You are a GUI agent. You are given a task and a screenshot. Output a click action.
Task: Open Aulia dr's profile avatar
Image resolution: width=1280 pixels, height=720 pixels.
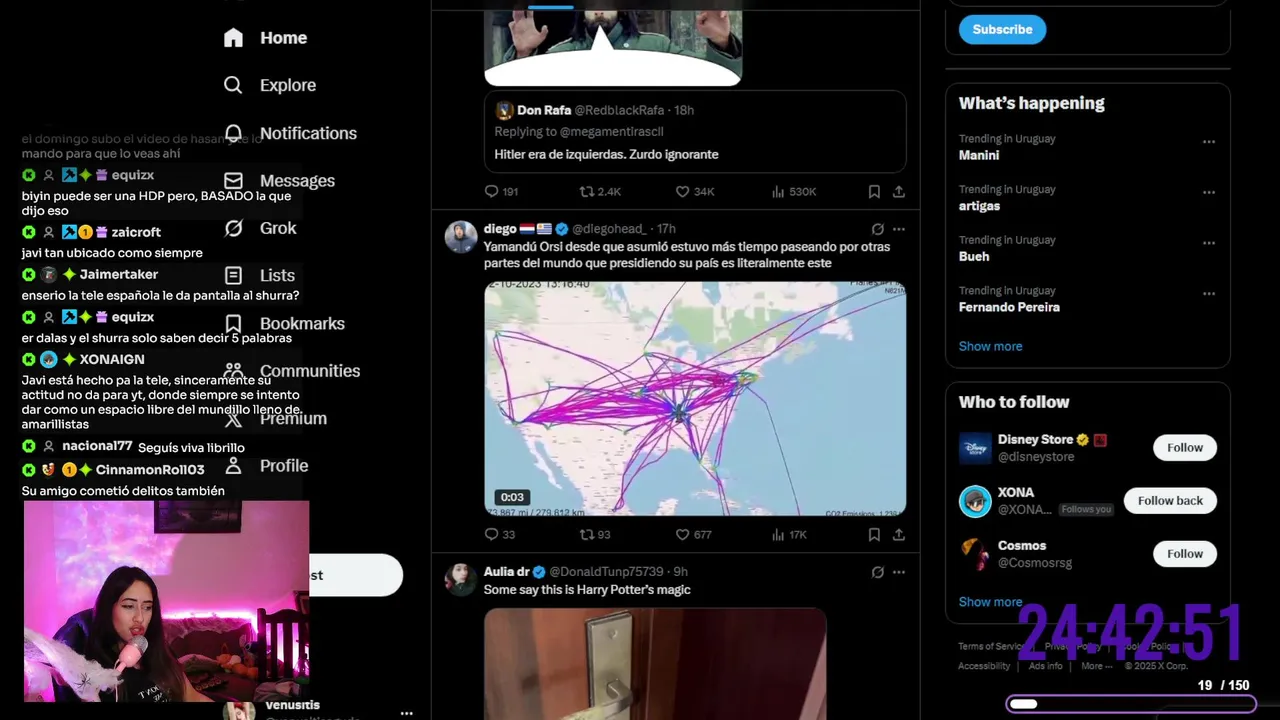pyautogui.click(x=461, y=579)
